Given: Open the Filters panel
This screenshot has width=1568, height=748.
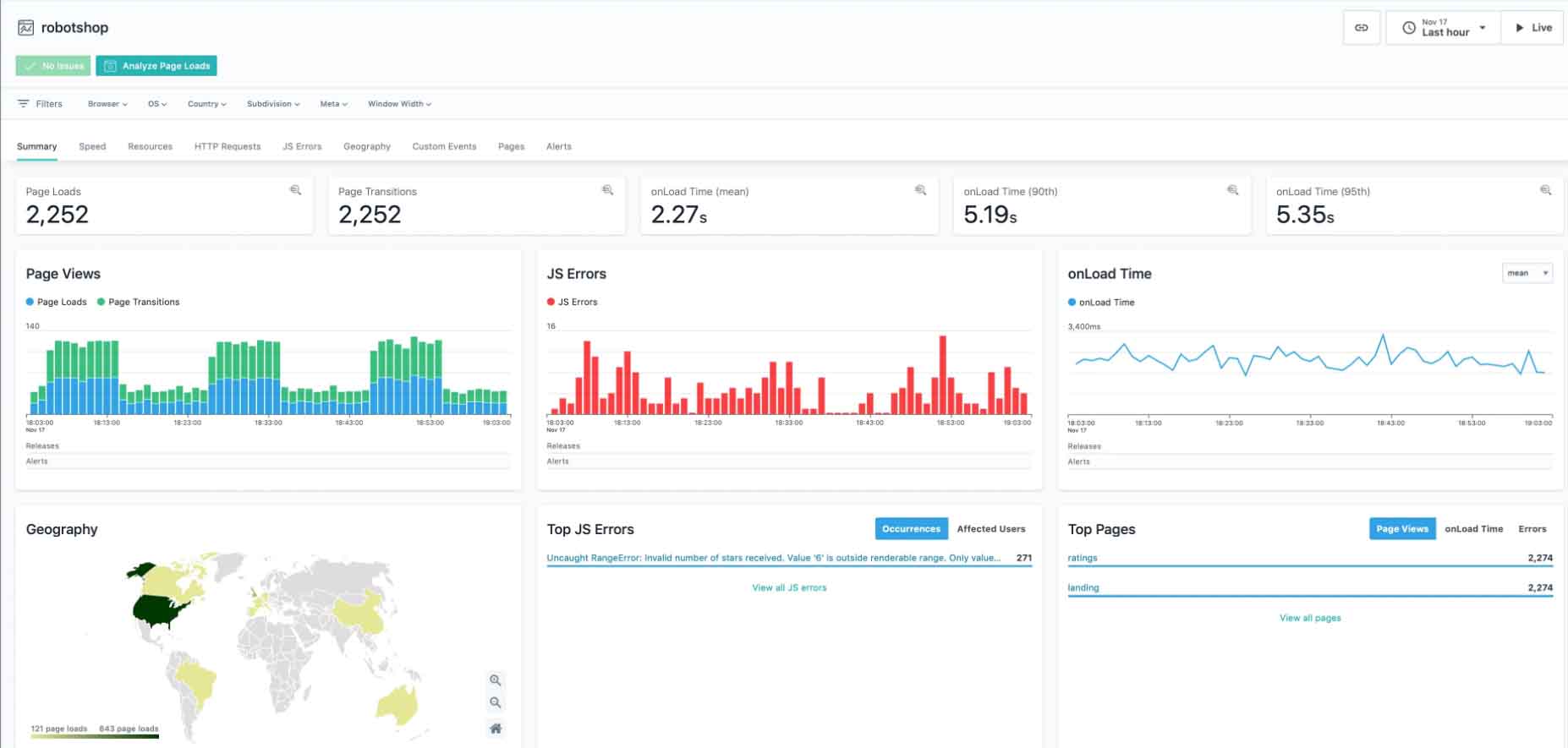Looking at the screenshot, I should (x=40, y=104).
